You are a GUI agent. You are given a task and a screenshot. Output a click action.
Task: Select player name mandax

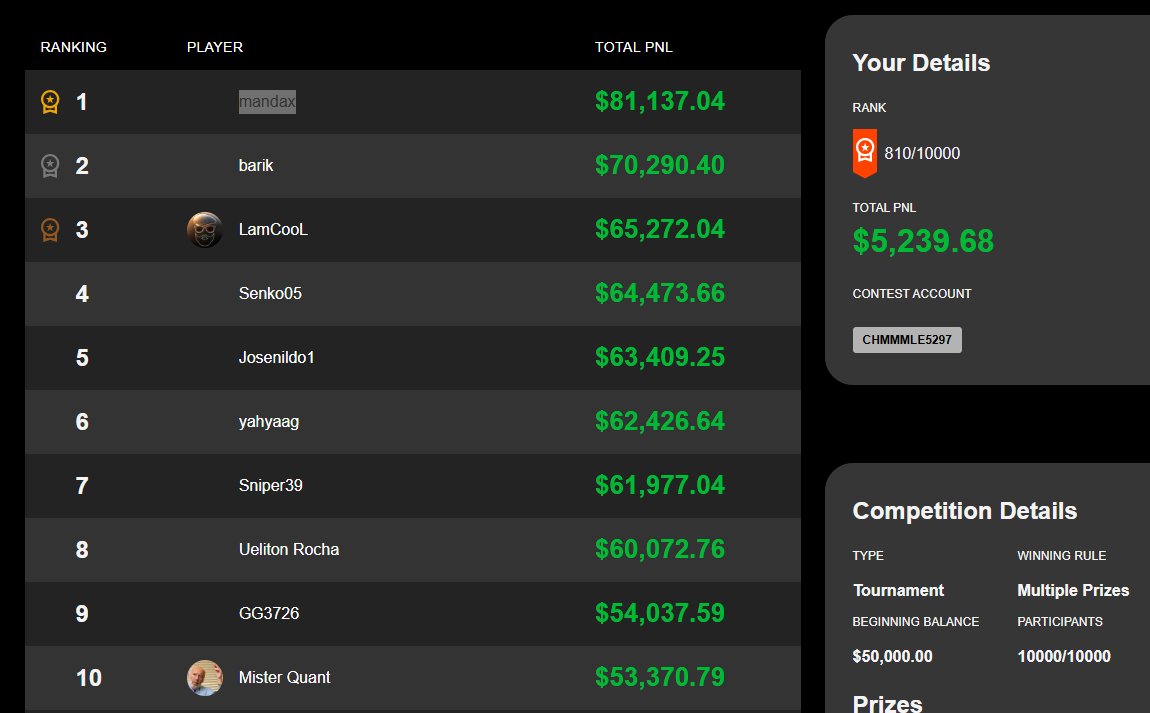tap(267, 101)
